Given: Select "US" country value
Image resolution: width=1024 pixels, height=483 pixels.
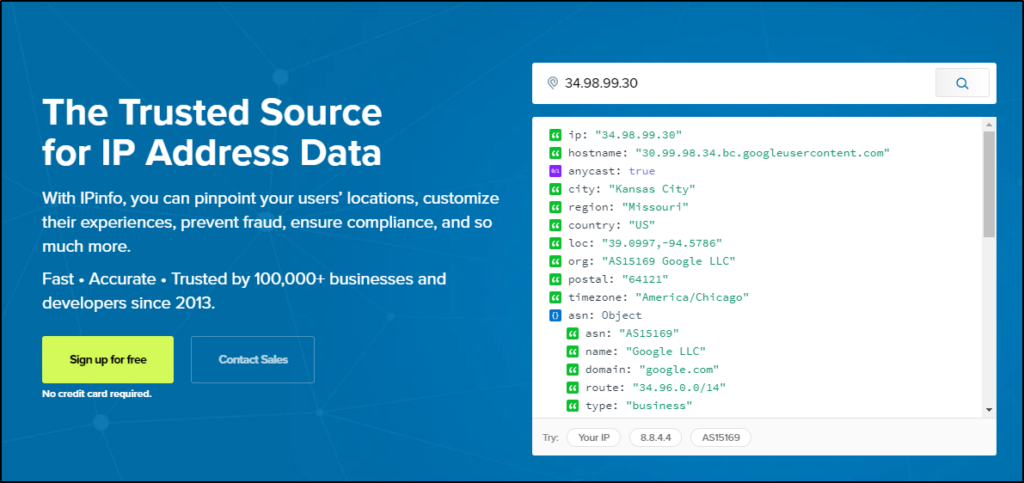Looking at the screenshot, I should coord(644,225).
